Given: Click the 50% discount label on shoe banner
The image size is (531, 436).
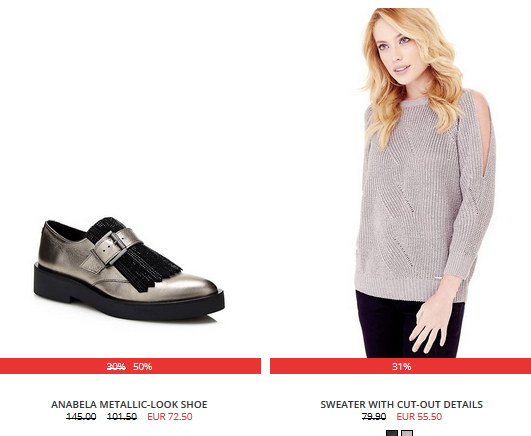Looking at the screenshot, I should click(142, 367).
